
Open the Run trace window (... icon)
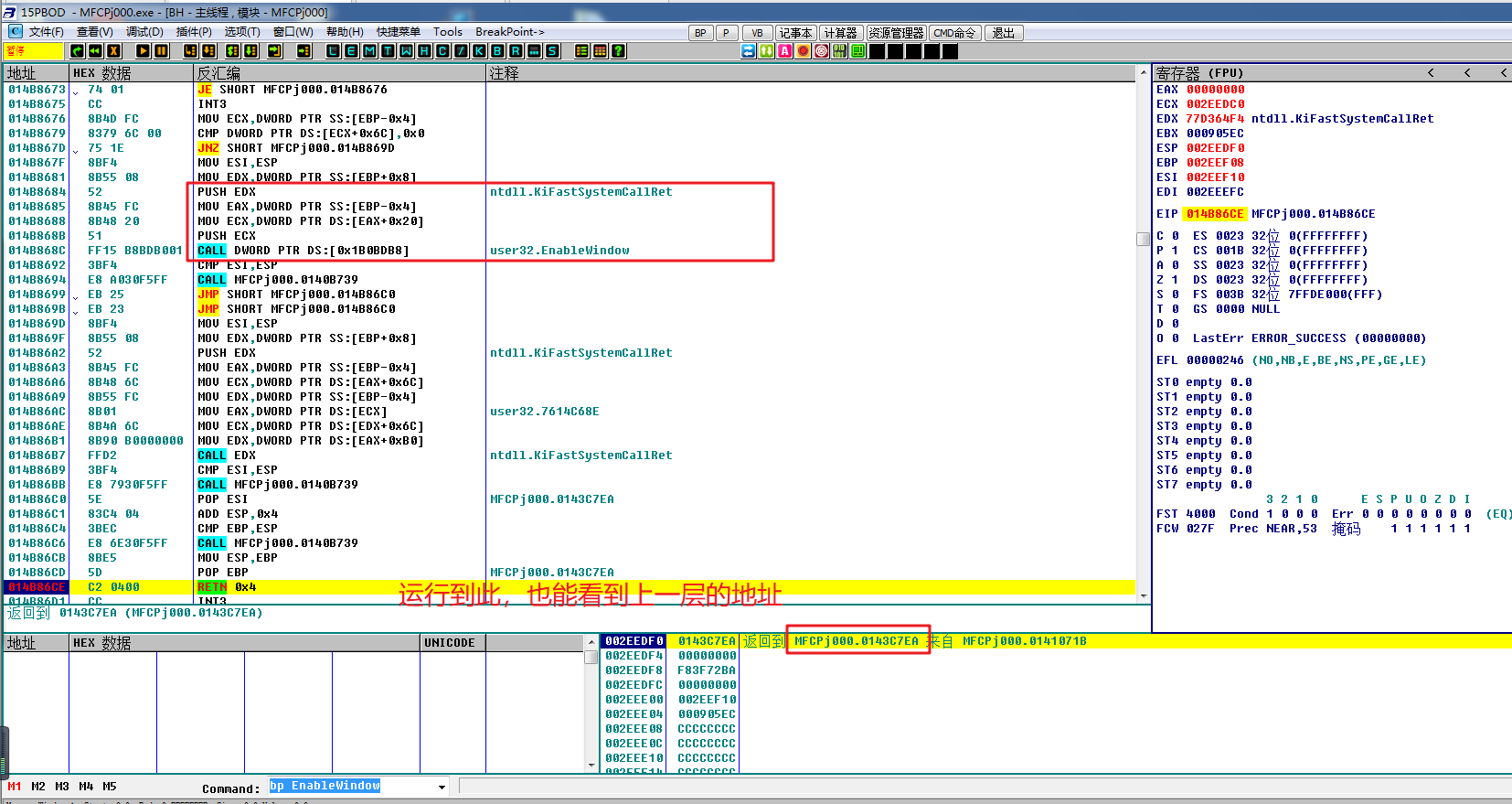(x=535, y=51)
